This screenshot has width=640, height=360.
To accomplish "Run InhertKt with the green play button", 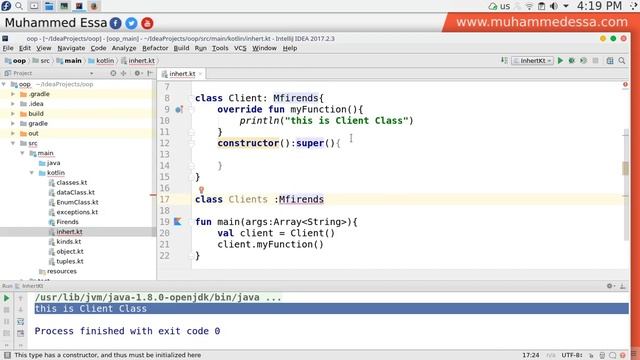I will pyautogui.click(x=560, y=60).
